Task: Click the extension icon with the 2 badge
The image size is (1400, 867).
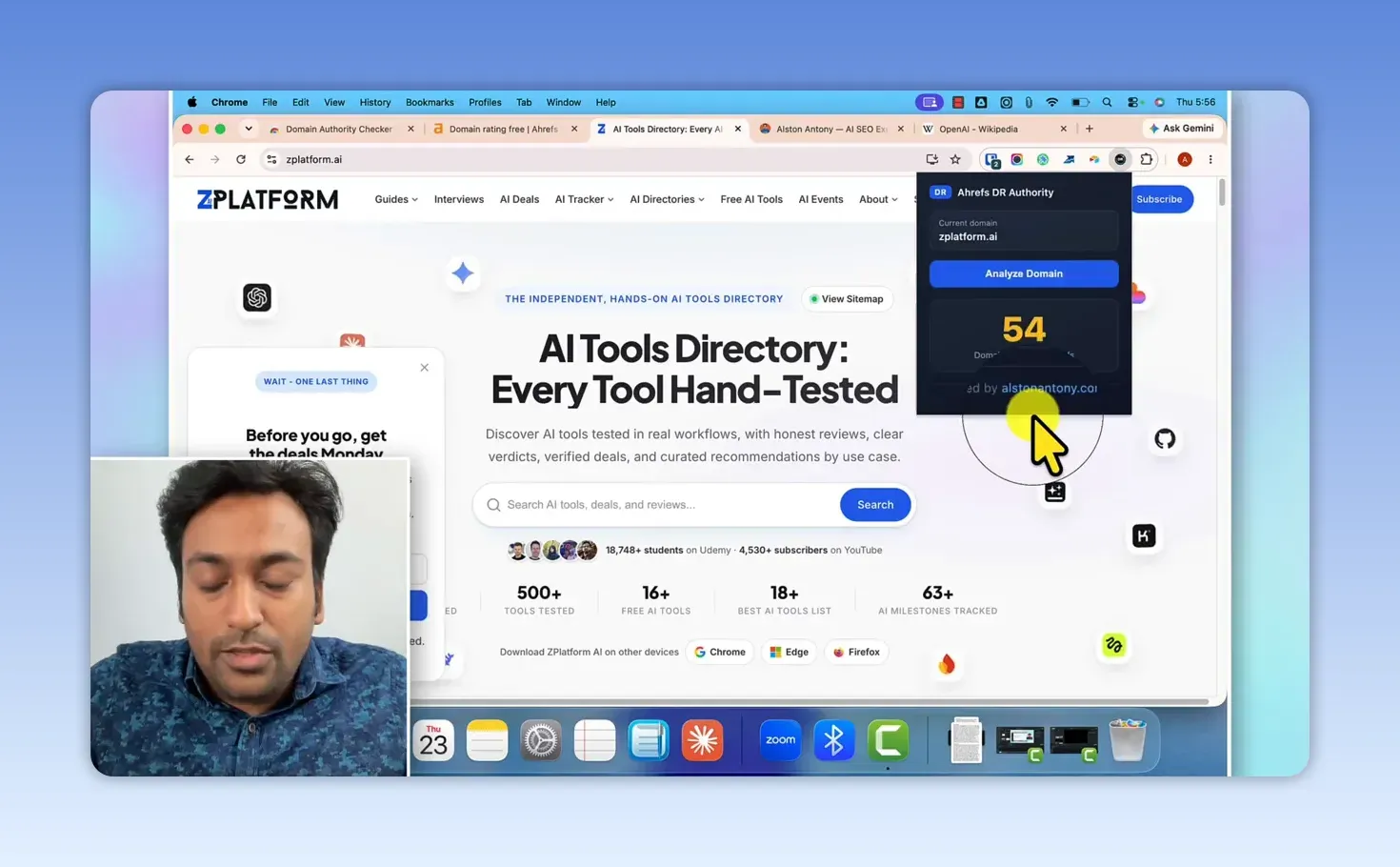Action: 992,160
